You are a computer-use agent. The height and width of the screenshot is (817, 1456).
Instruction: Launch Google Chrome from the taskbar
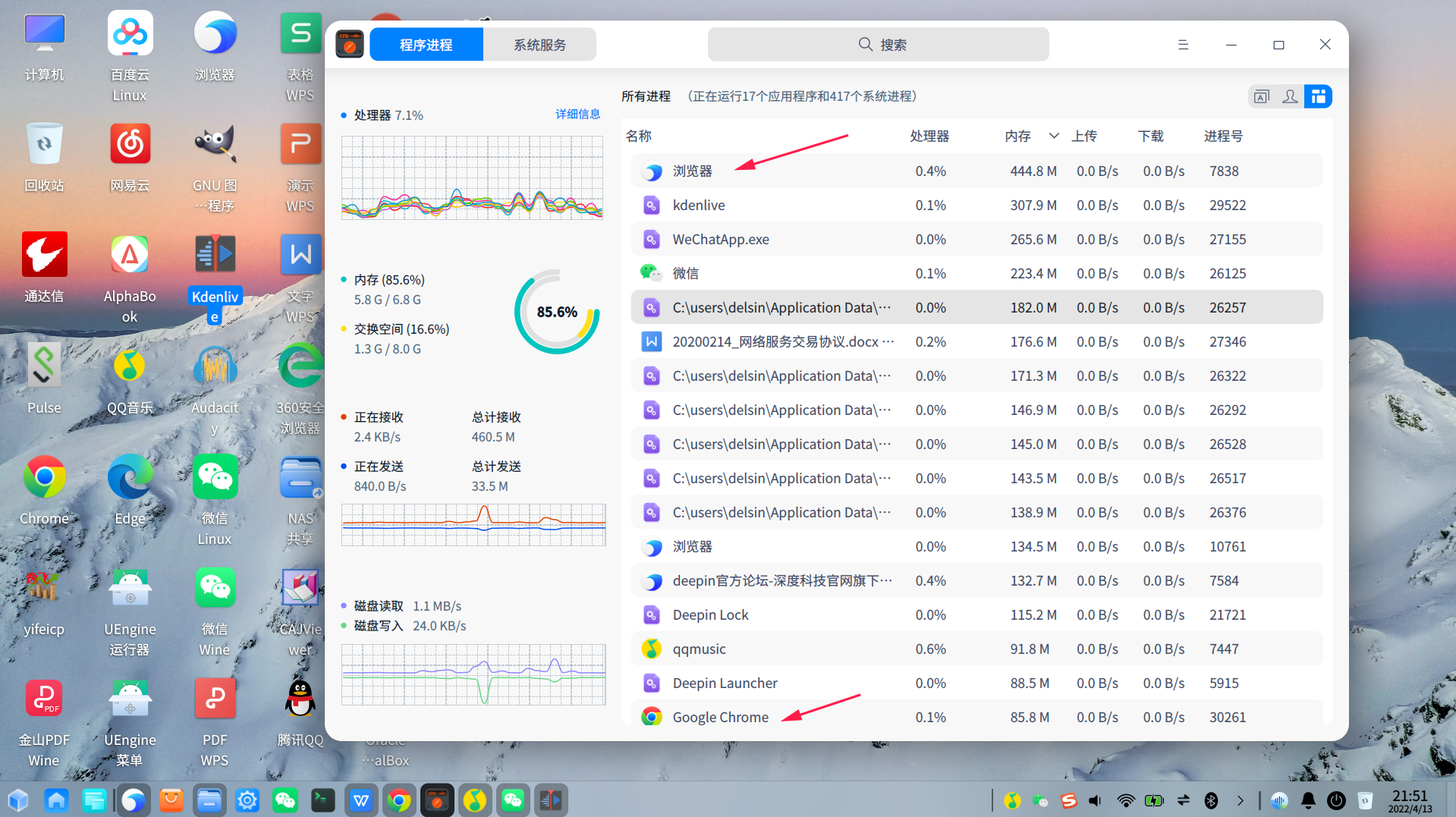pos(399,800)
